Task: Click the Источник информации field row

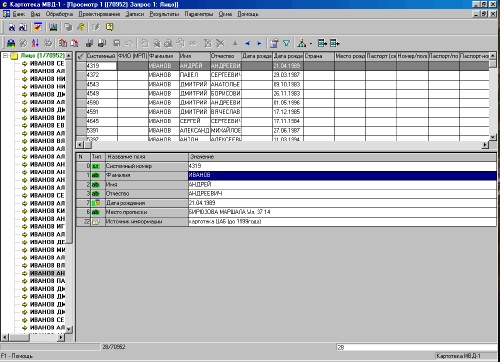Action: click(286, 222)
